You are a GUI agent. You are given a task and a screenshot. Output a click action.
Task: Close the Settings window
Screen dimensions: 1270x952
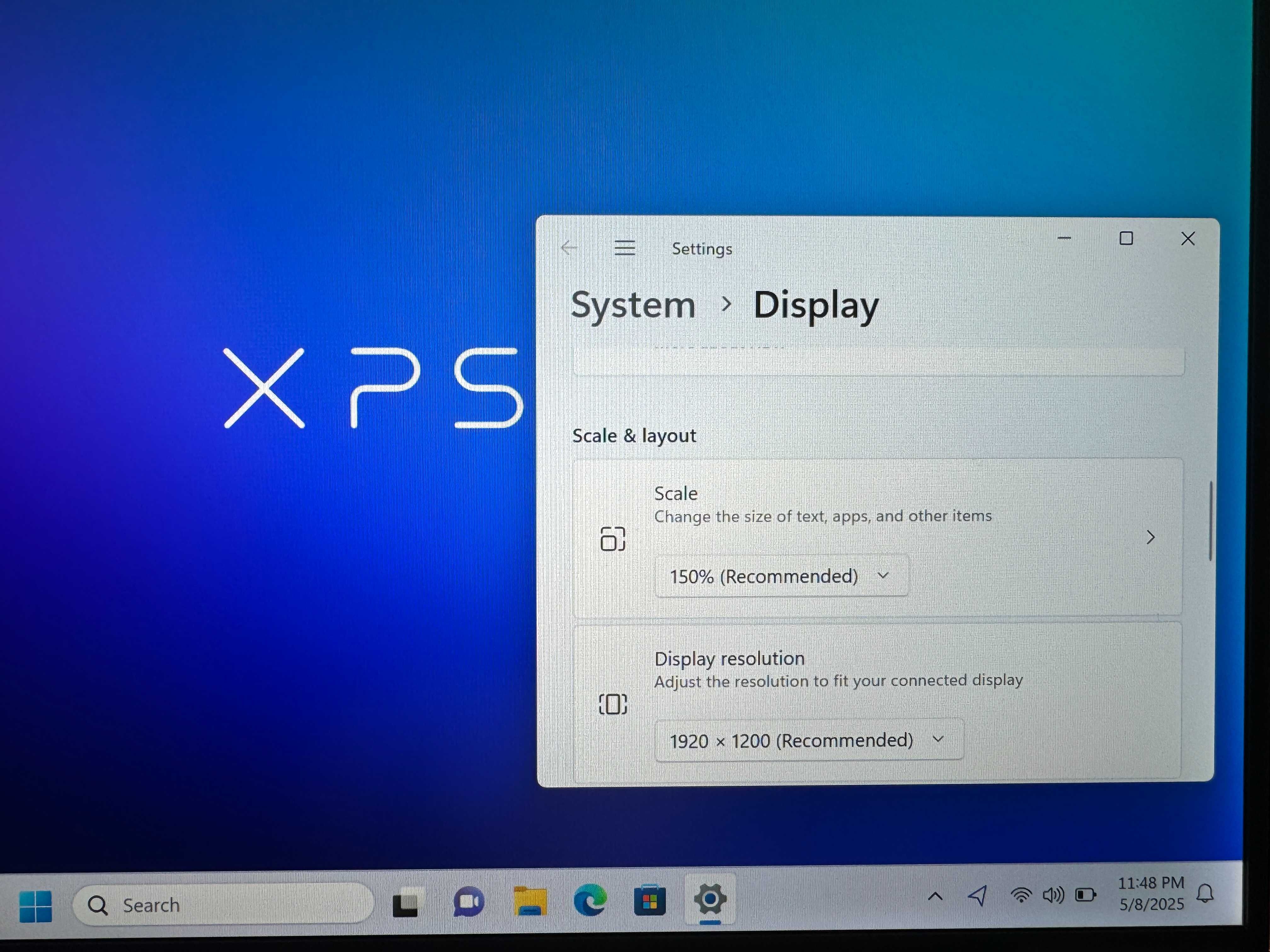click(x=1188, y=238)
